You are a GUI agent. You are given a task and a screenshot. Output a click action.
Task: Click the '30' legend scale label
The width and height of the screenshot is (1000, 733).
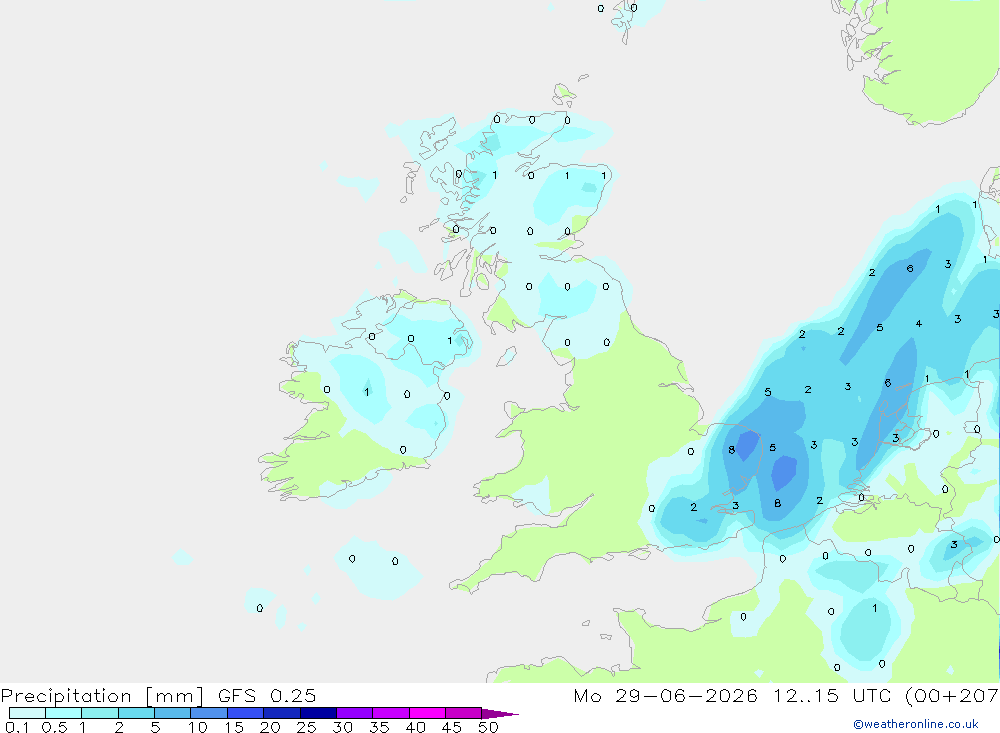click(x=342, y=727)
